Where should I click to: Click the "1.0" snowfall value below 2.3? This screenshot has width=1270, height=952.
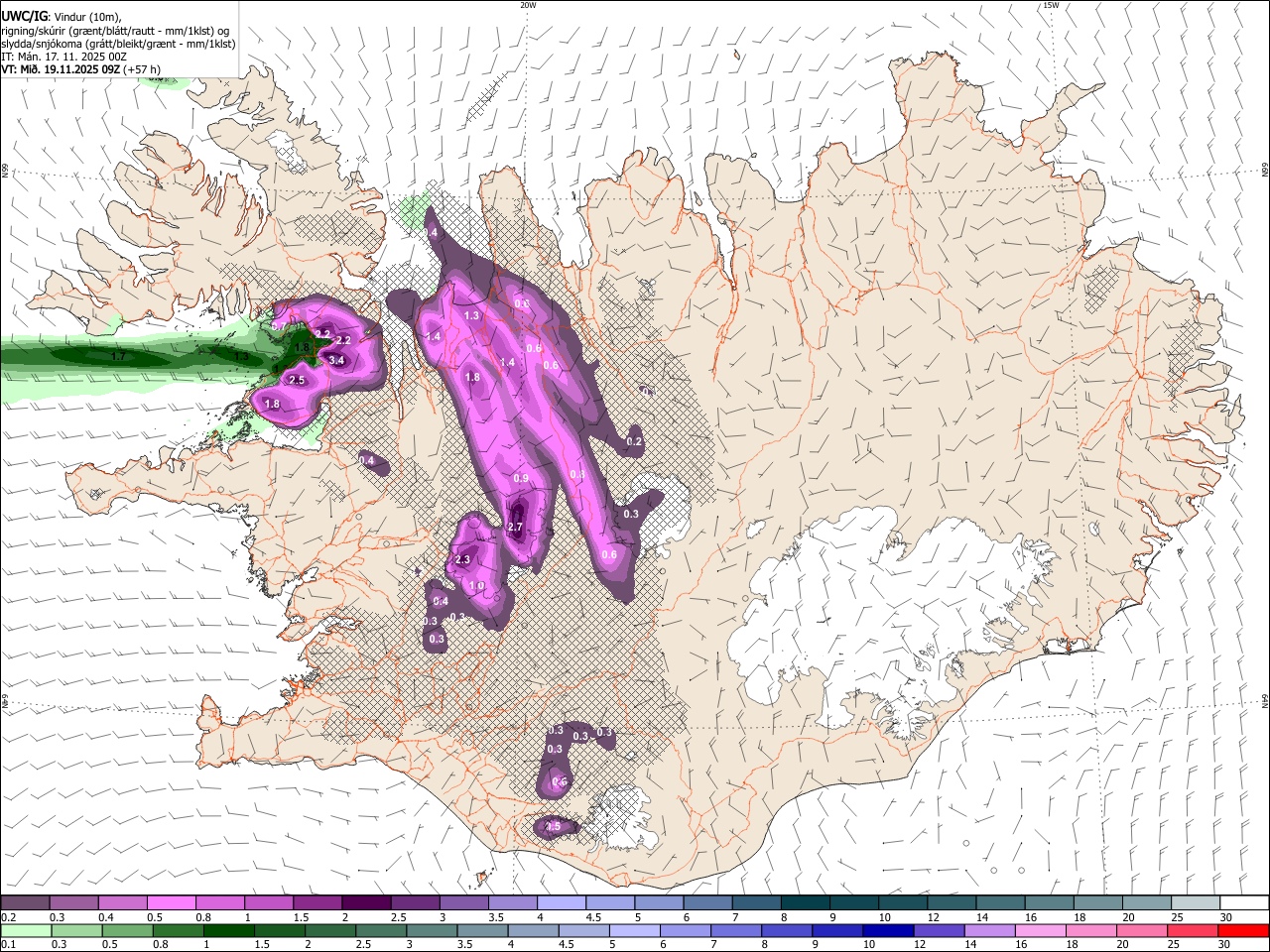tap(476, 586)
